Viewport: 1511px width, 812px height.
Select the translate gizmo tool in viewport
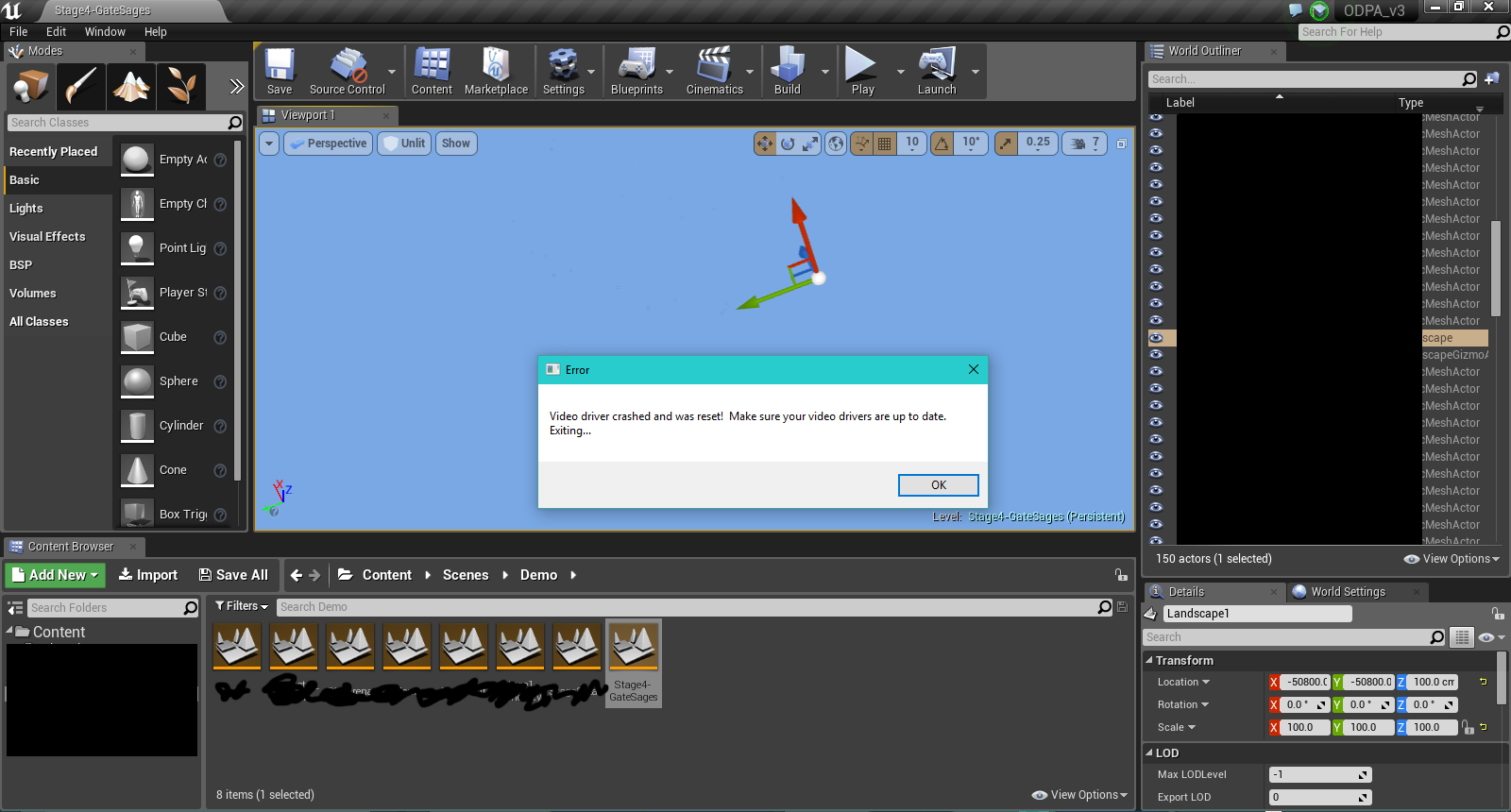tap(764, 144)
